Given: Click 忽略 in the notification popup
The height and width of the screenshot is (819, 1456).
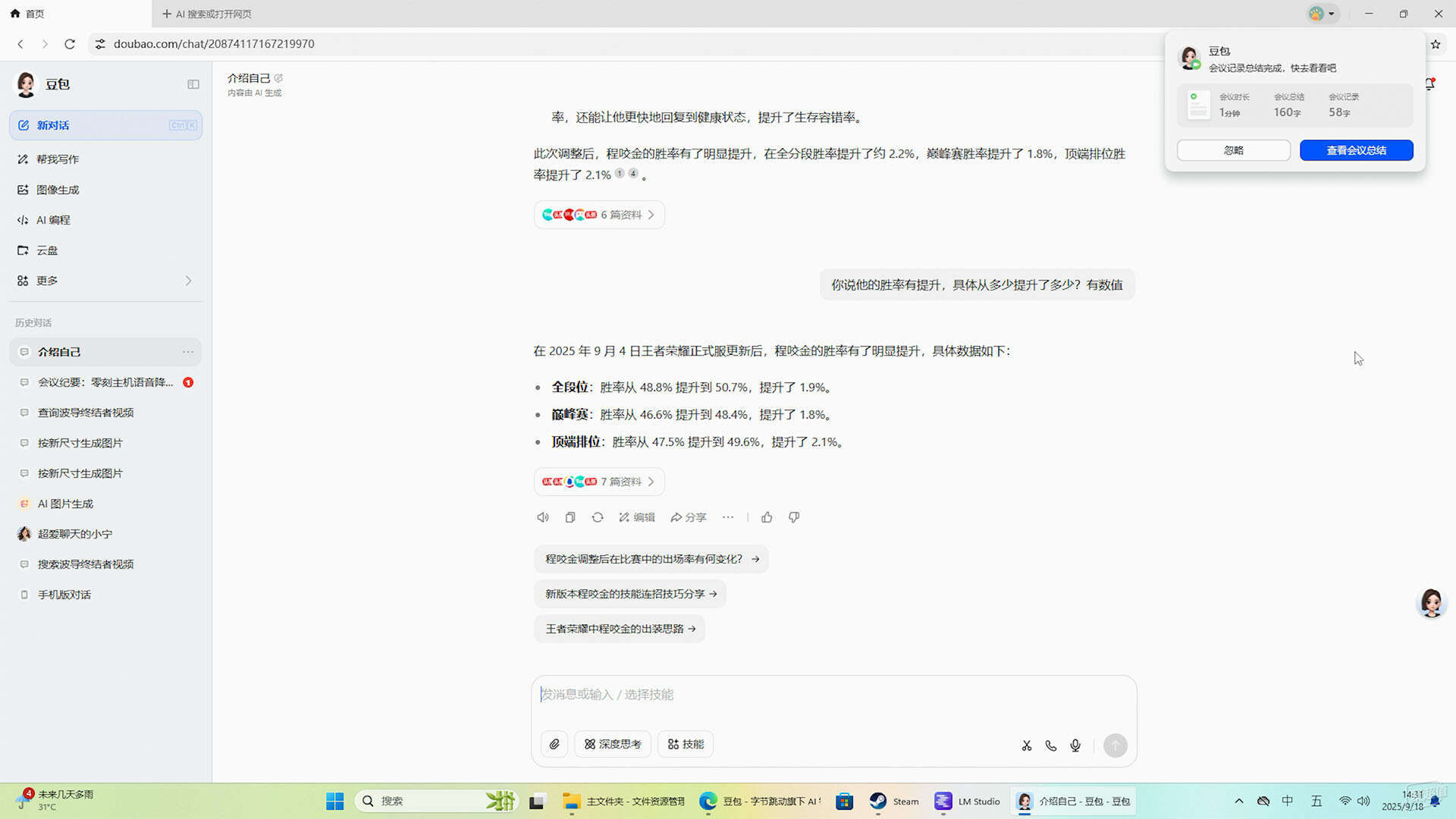Looking at the screenshot, I should click(1234, 150).
